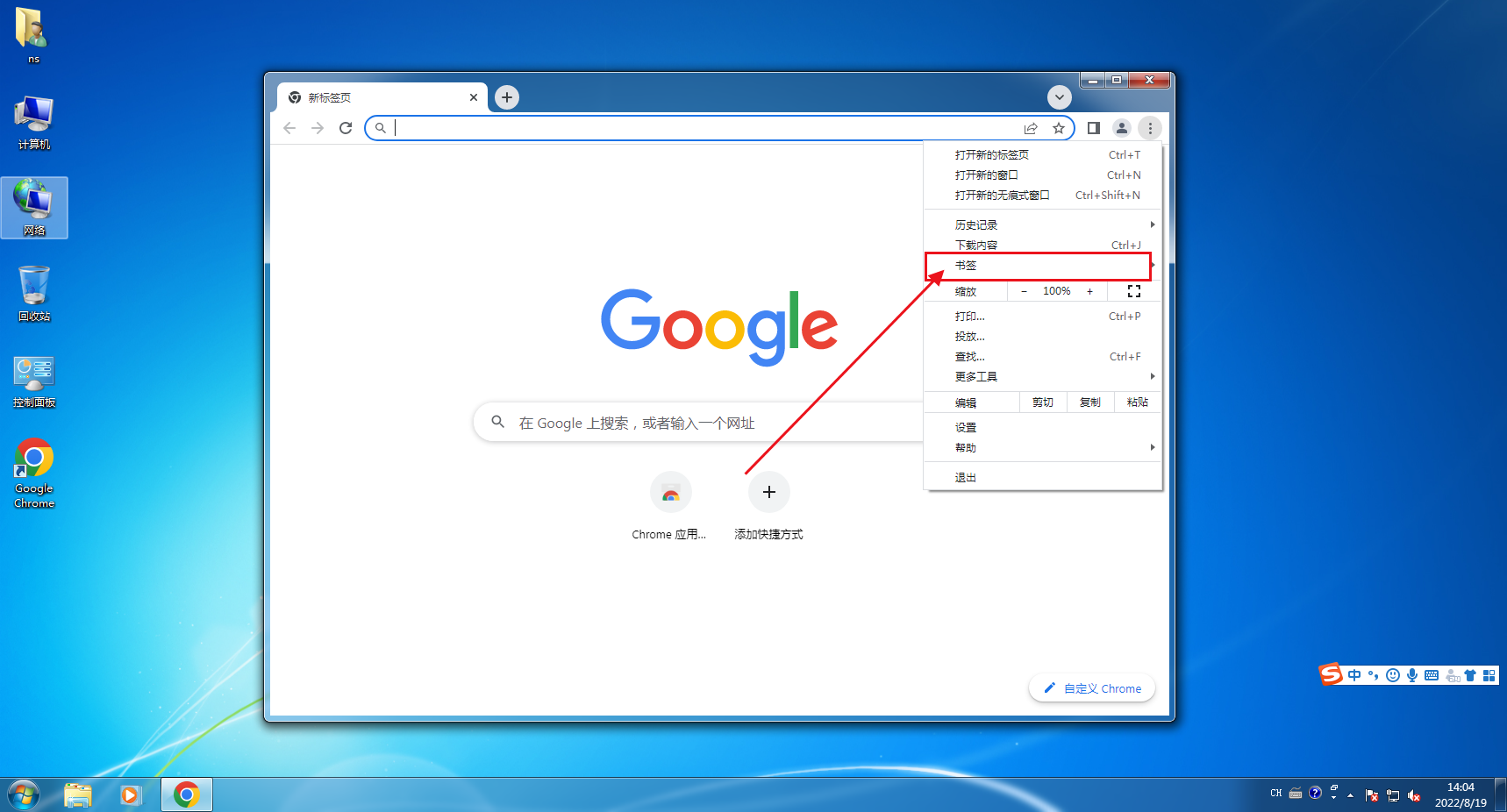
Task: Close the 新标签页 tab
Action: tap(474, 97)
